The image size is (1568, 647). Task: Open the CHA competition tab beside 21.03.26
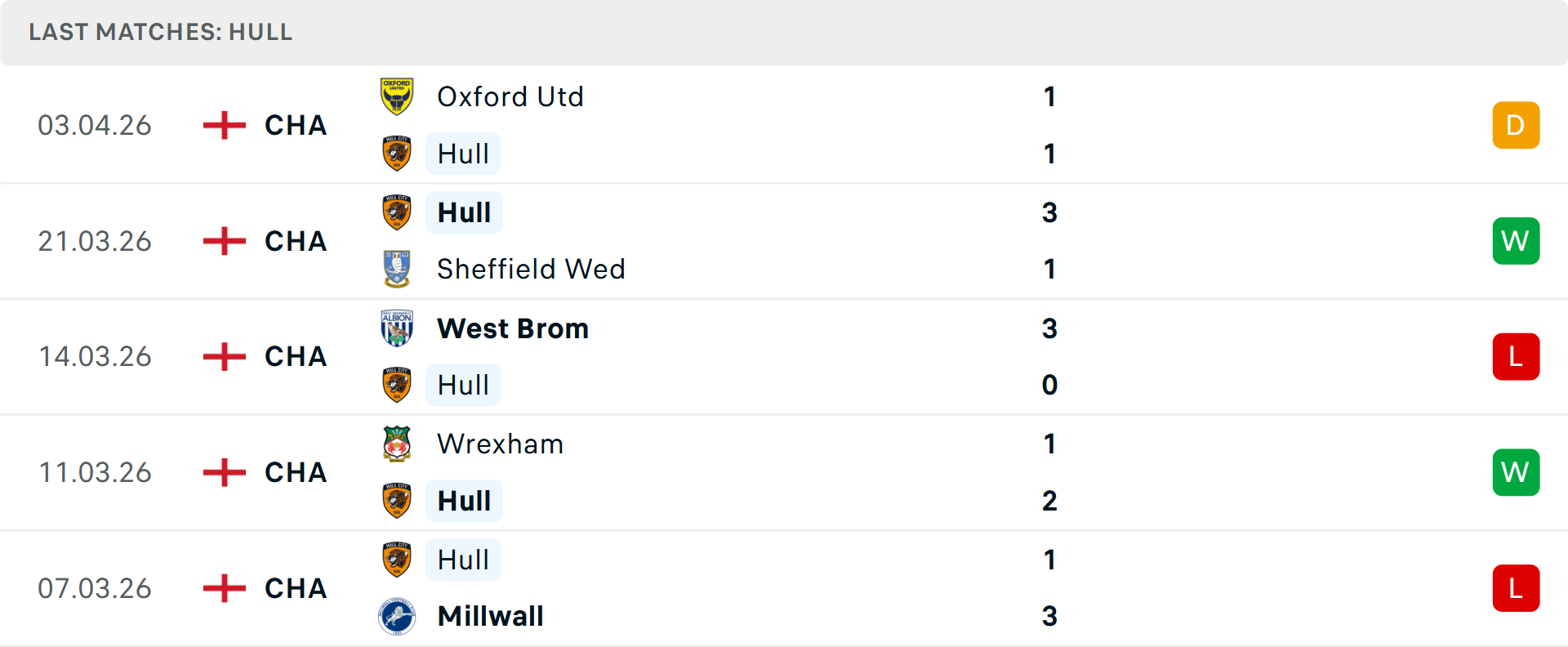(295, 240)
